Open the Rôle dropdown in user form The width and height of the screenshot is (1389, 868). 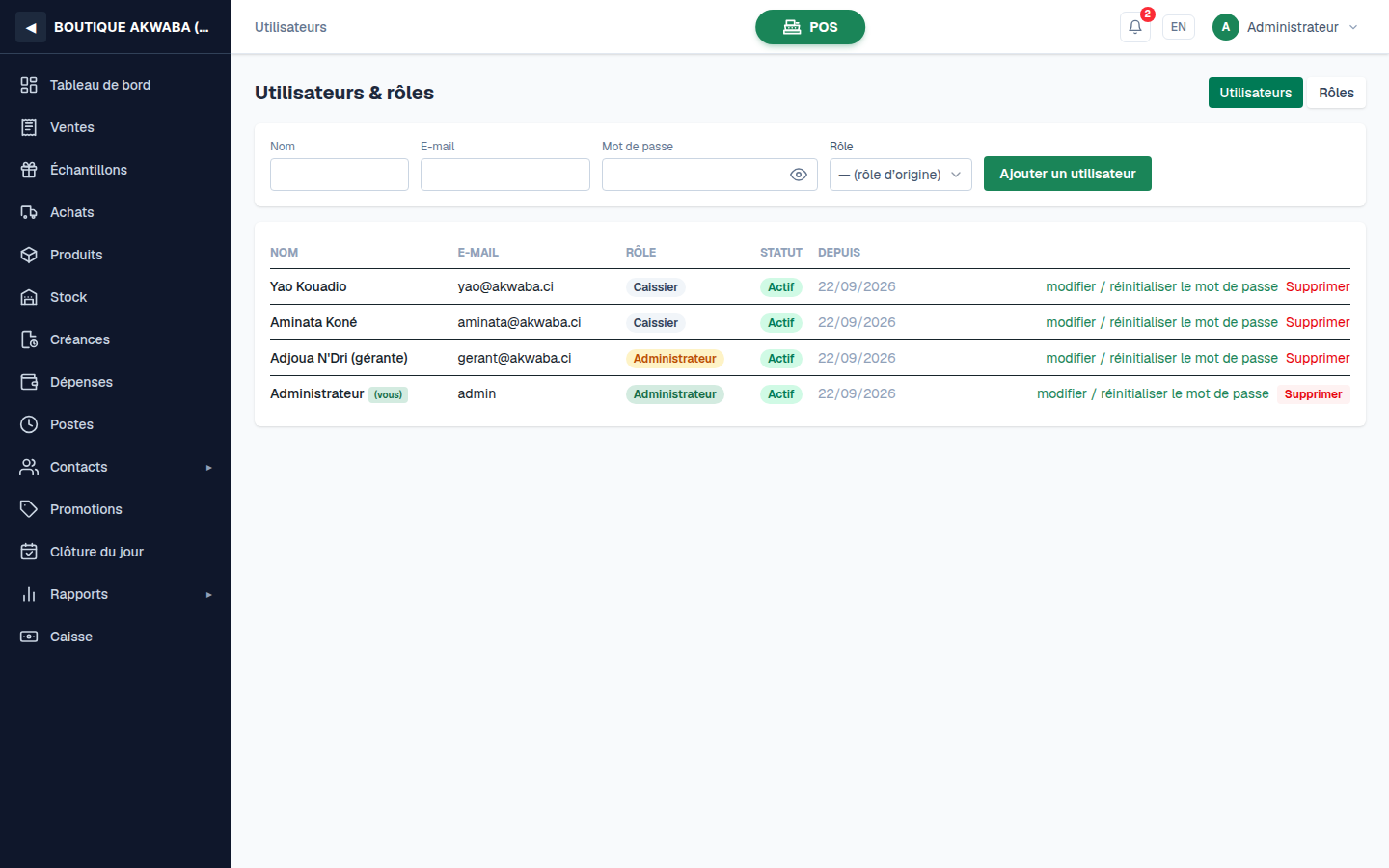click(x=901, y=175)
